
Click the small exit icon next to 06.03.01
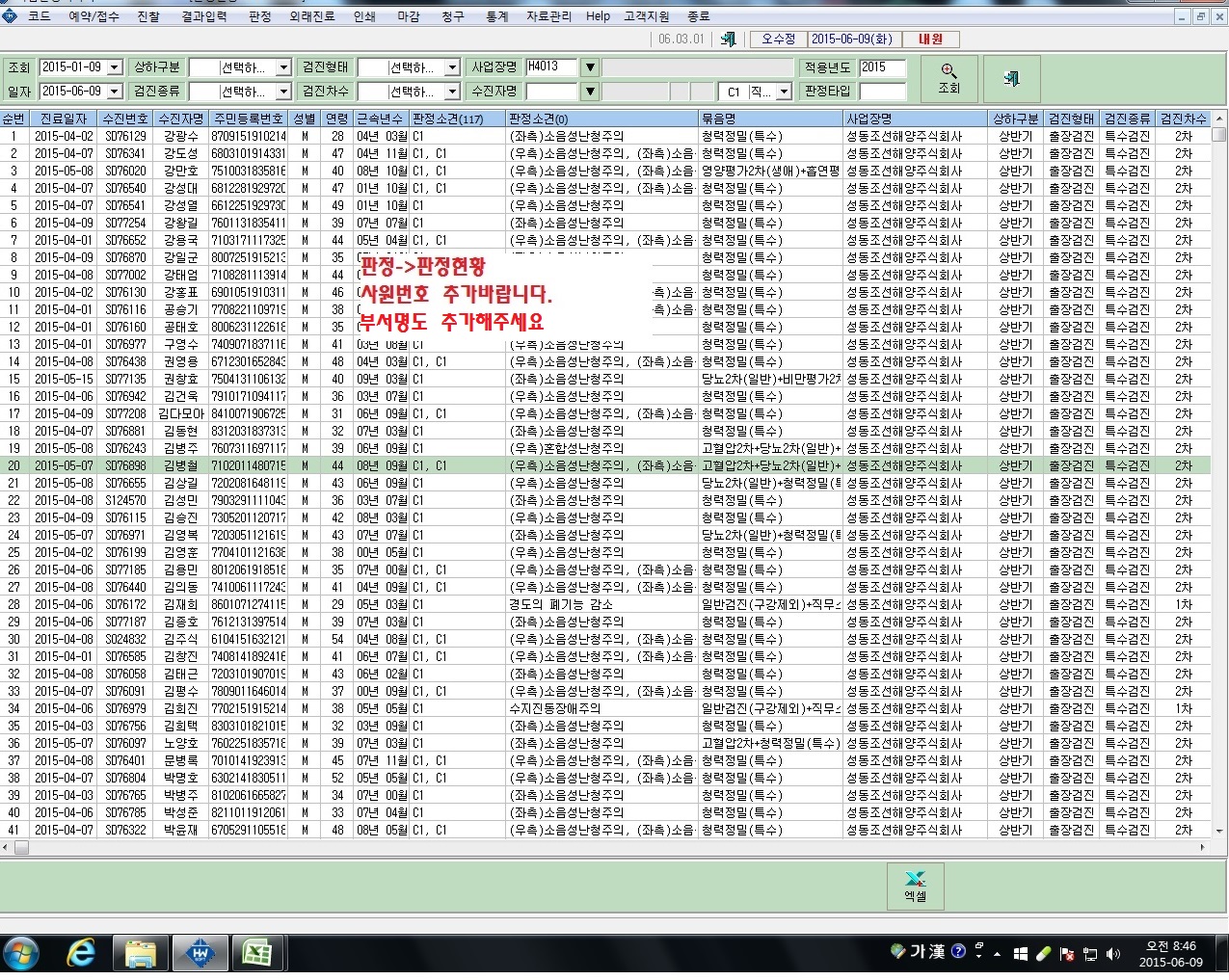[x=728, y=39]
